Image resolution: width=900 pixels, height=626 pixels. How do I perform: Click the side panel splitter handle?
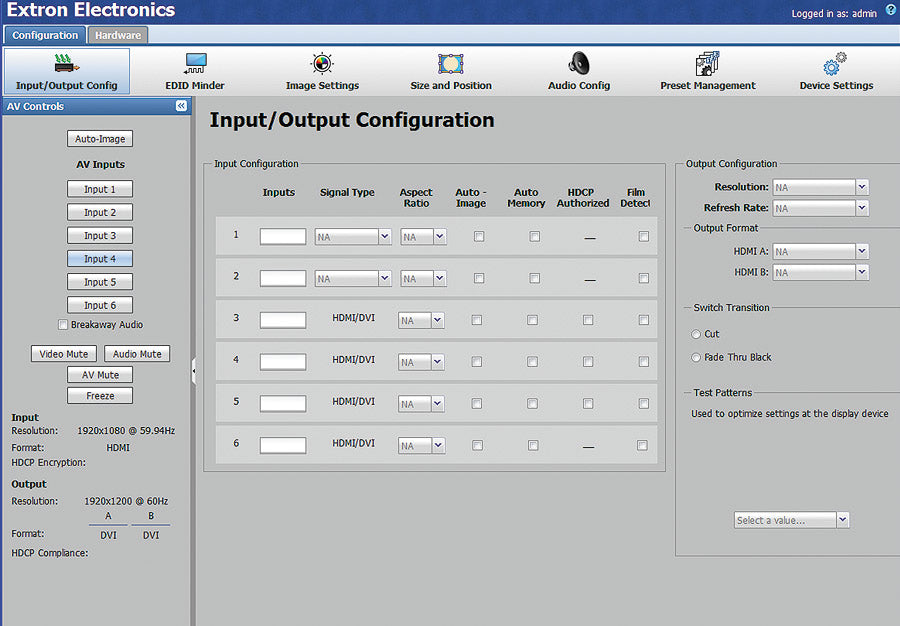[x=193, y=371]
